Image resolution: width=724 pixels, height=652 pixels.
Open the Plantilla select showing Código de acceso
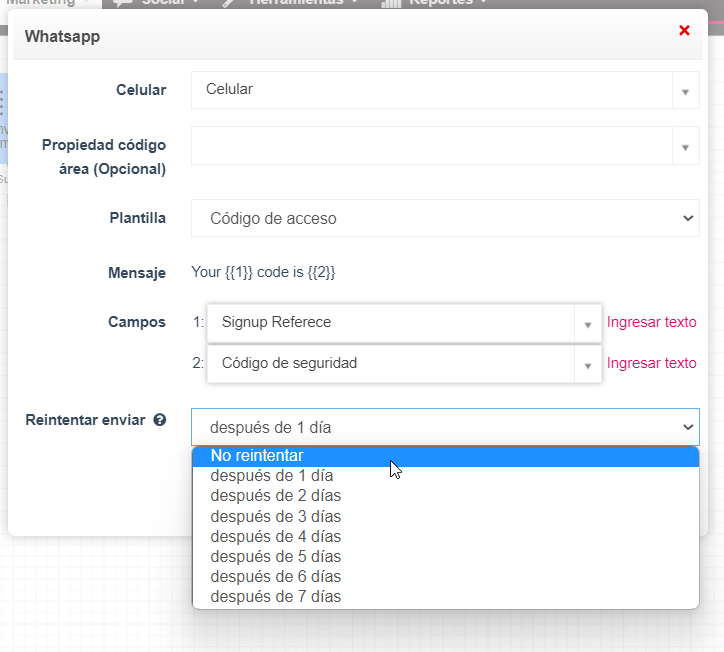[445, 218]
